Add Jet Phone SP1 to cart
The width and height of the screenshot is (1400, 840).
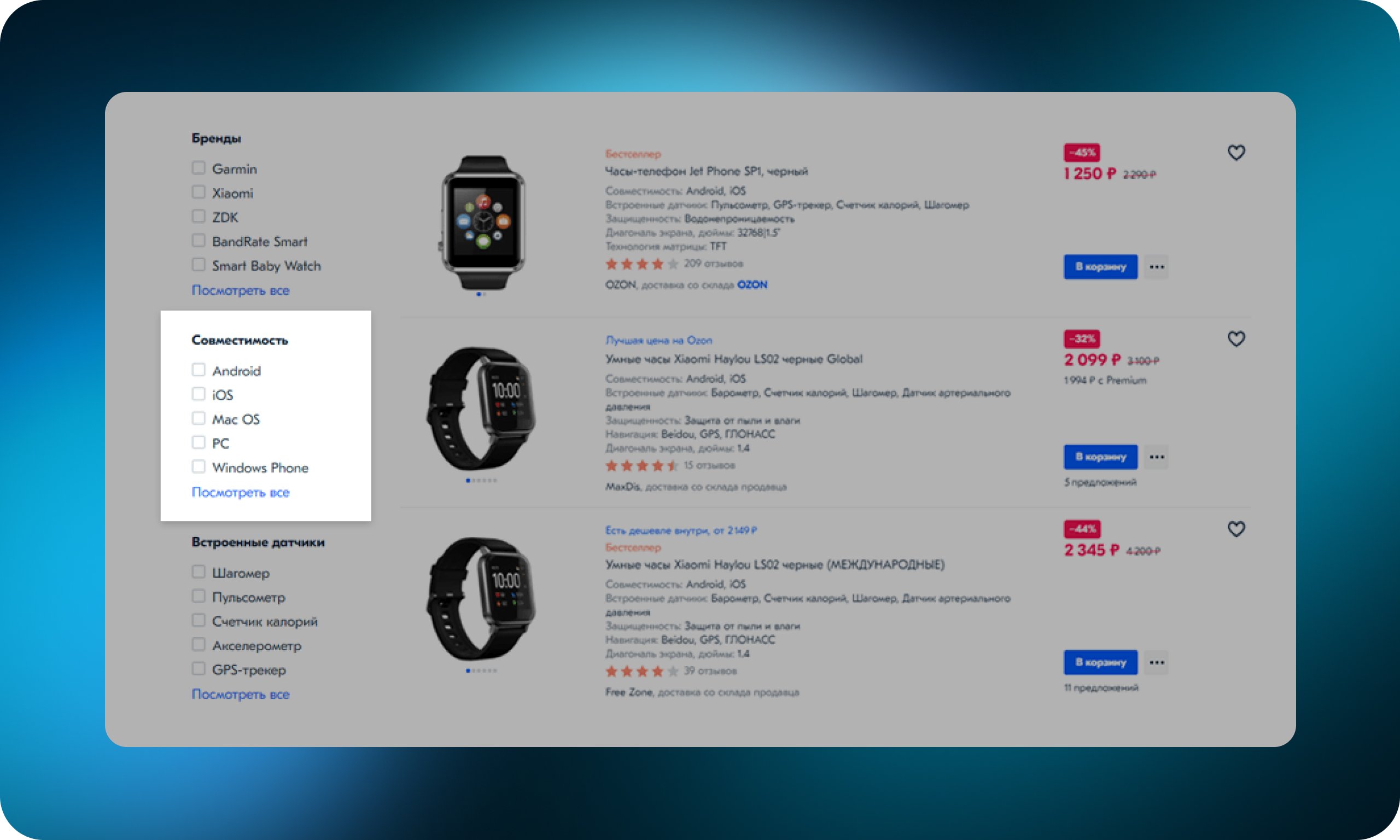click(x=1100, y=267)
